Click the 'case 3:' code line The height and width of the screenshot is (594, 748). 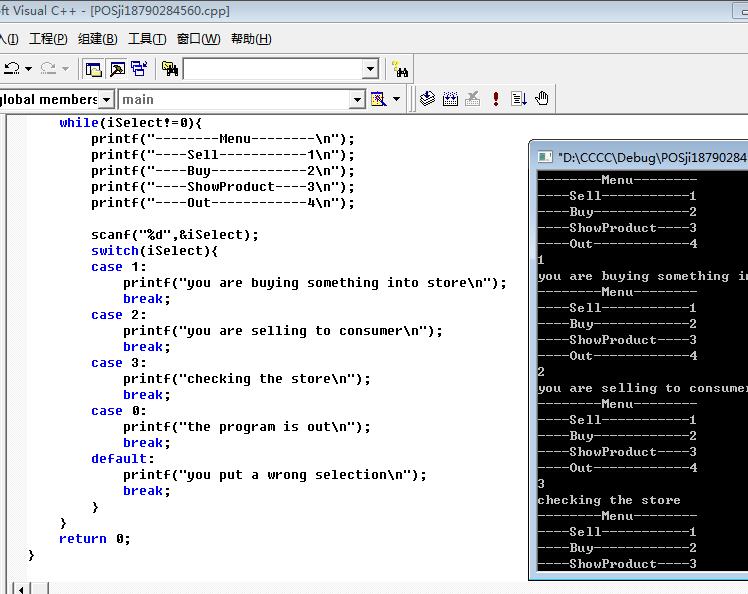[x=119, y=363]
